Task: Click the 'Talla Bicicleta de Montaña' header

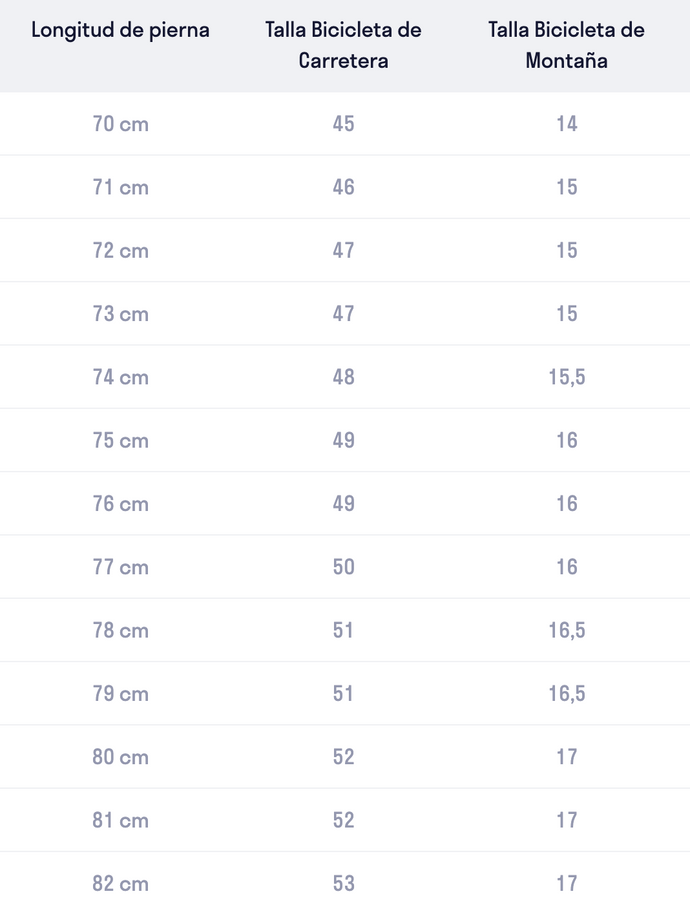Action: click(566, 45)
